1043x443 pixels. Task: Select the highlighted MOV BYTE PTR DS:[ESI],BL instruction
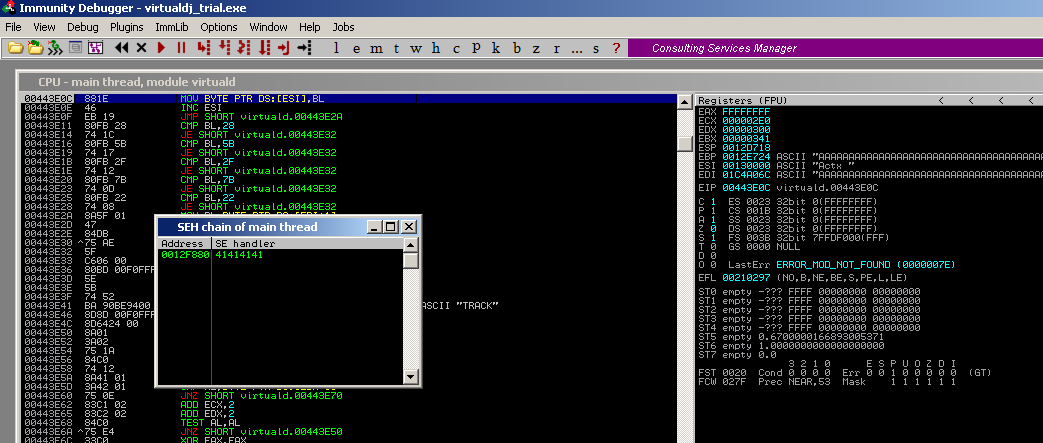(x=349, y=98)
